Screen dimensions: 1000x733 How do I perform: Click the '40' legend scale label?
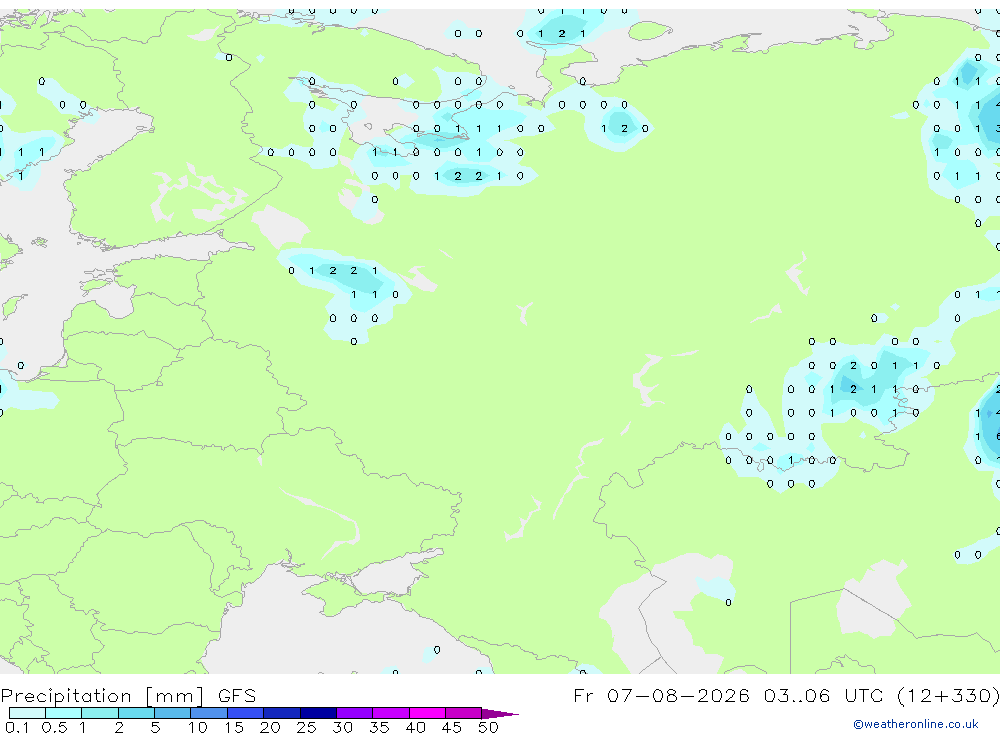click(415, 727)
